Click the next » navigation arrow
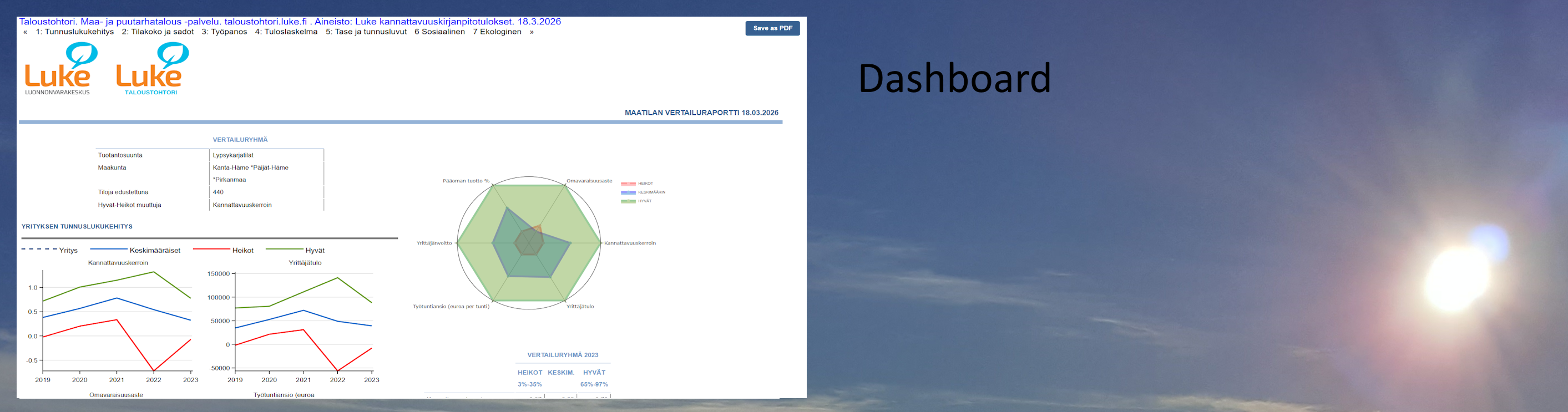Image resolution: width=1568 pixels, height=412 pixels. pyautogui.click(x=532, y=32)
